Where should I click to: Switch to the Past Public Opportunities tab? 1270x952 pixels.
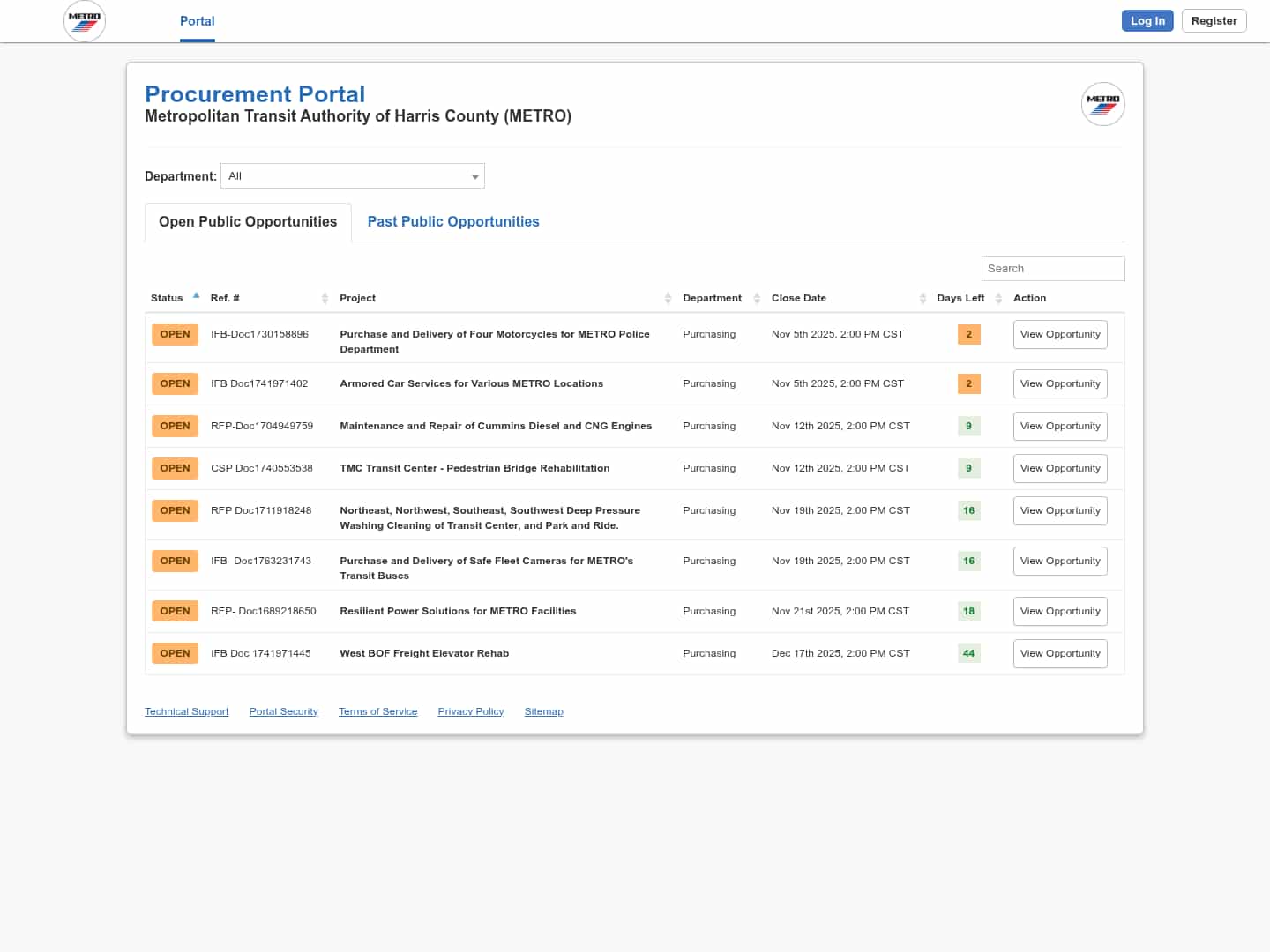pos(453,222)
